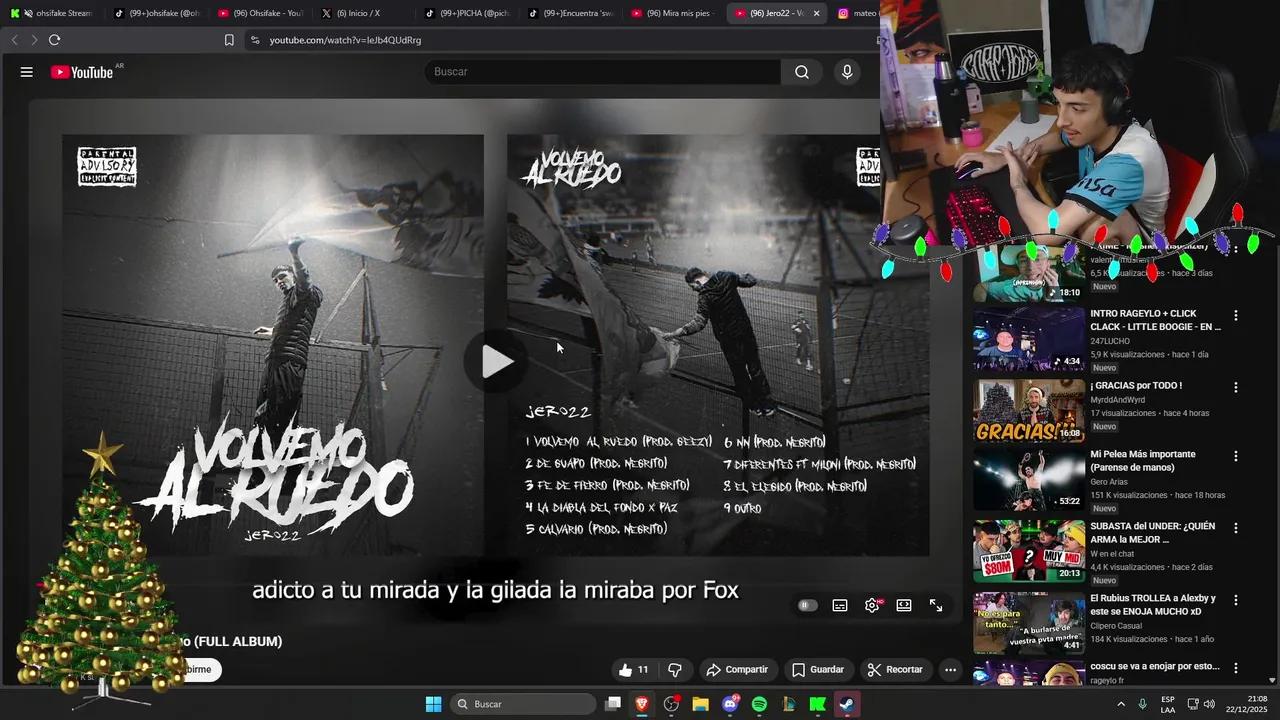Toggle subtitles with the captions icon
The image size is (1280, 720).
click(840, 605)
